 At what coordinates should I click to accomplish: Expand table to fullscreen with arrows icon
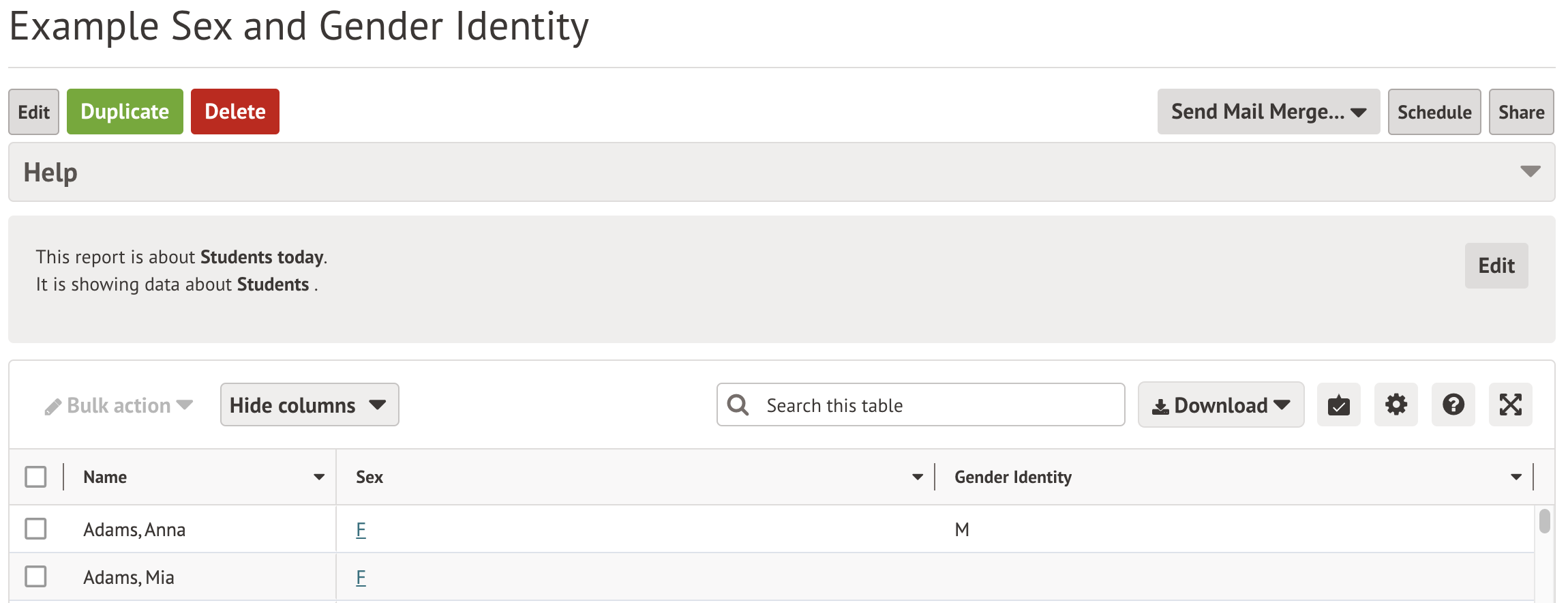click(x=1510, y=405)
